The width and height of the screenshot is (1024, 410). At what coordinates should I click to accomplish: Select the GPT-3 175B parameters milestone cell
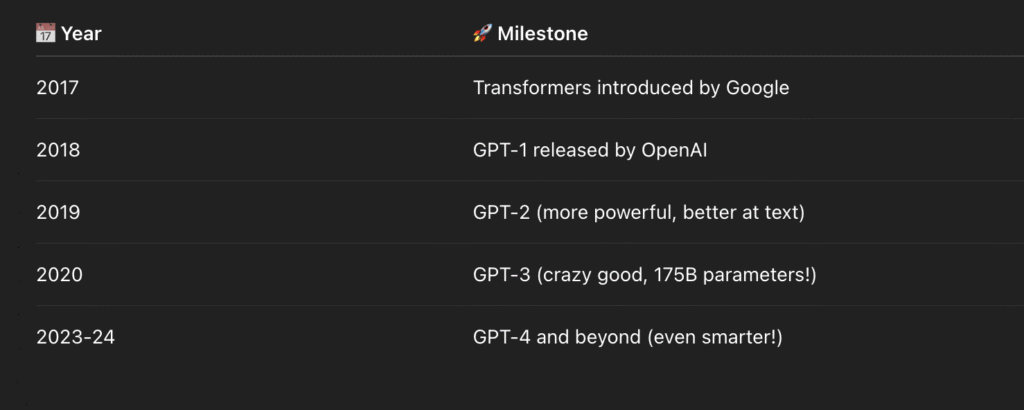point(645,276)
